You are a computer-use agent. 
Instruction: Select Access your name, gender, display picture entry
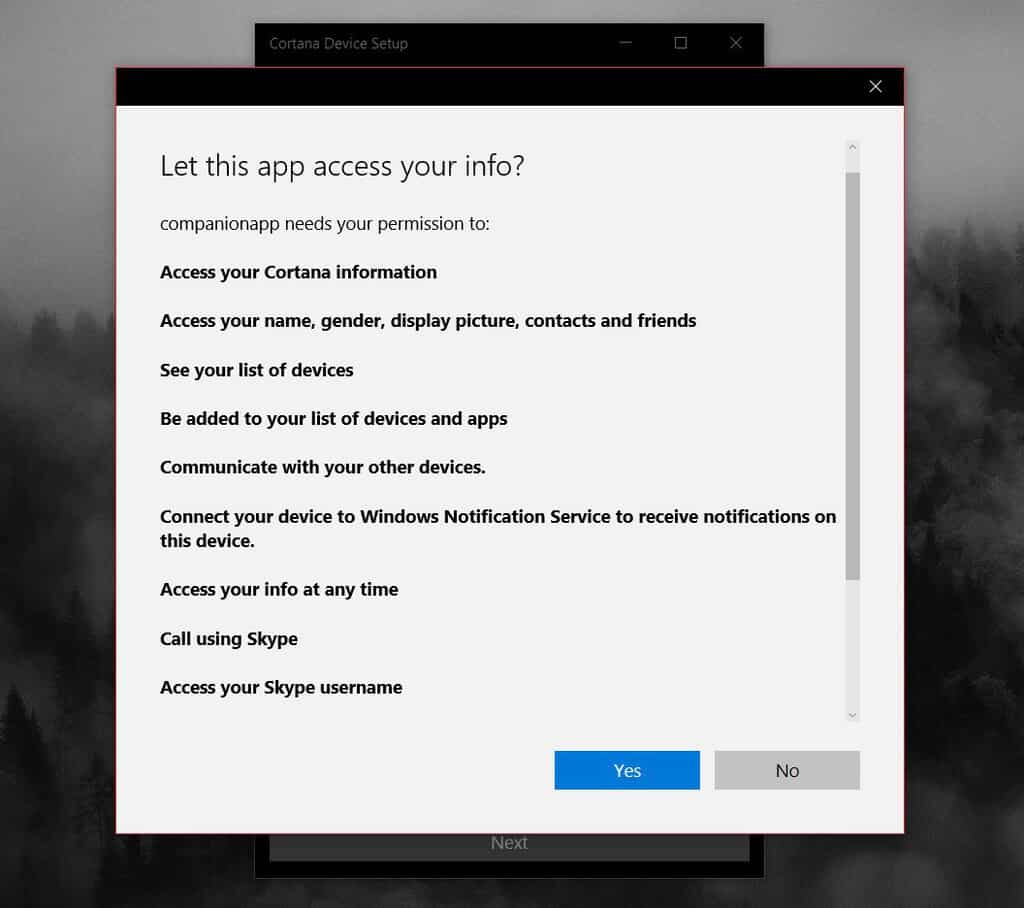click(428, 321)
